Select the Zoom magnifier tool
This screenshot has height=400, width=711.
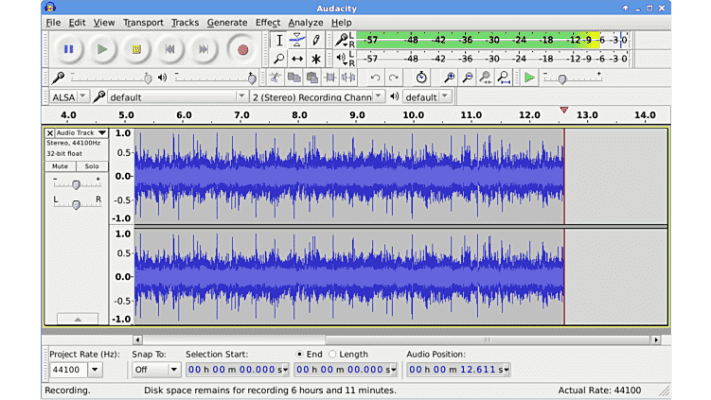point(279,59)
